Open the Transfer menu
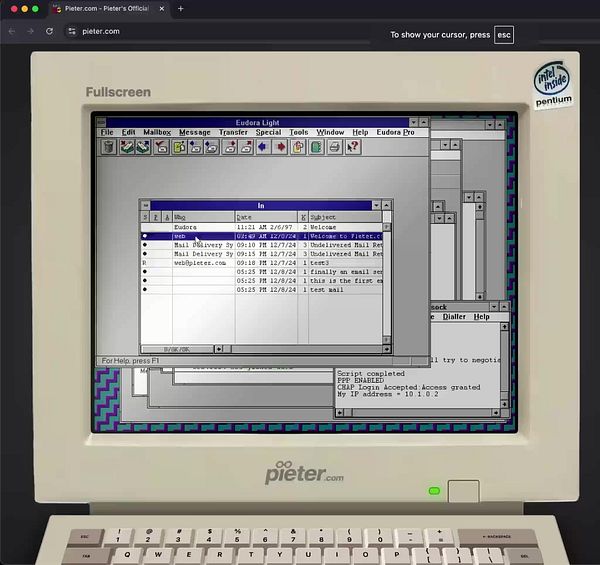This screenshot has height=565, width=600. [233, 132]
